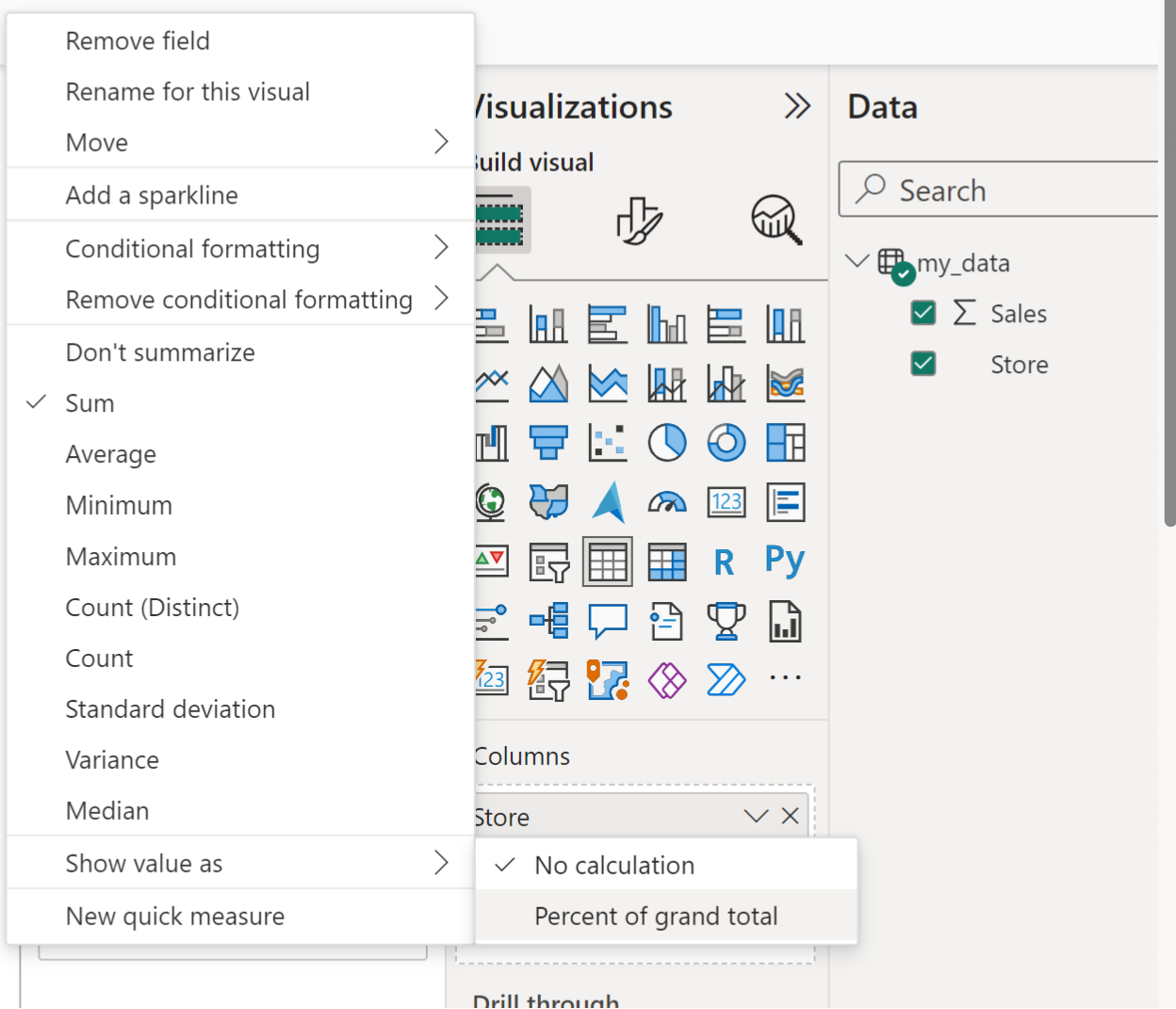Screen dimensions: 1176x1009
Task: Open the Format visual paintbrush tab
Action: (x=640, y=220)
